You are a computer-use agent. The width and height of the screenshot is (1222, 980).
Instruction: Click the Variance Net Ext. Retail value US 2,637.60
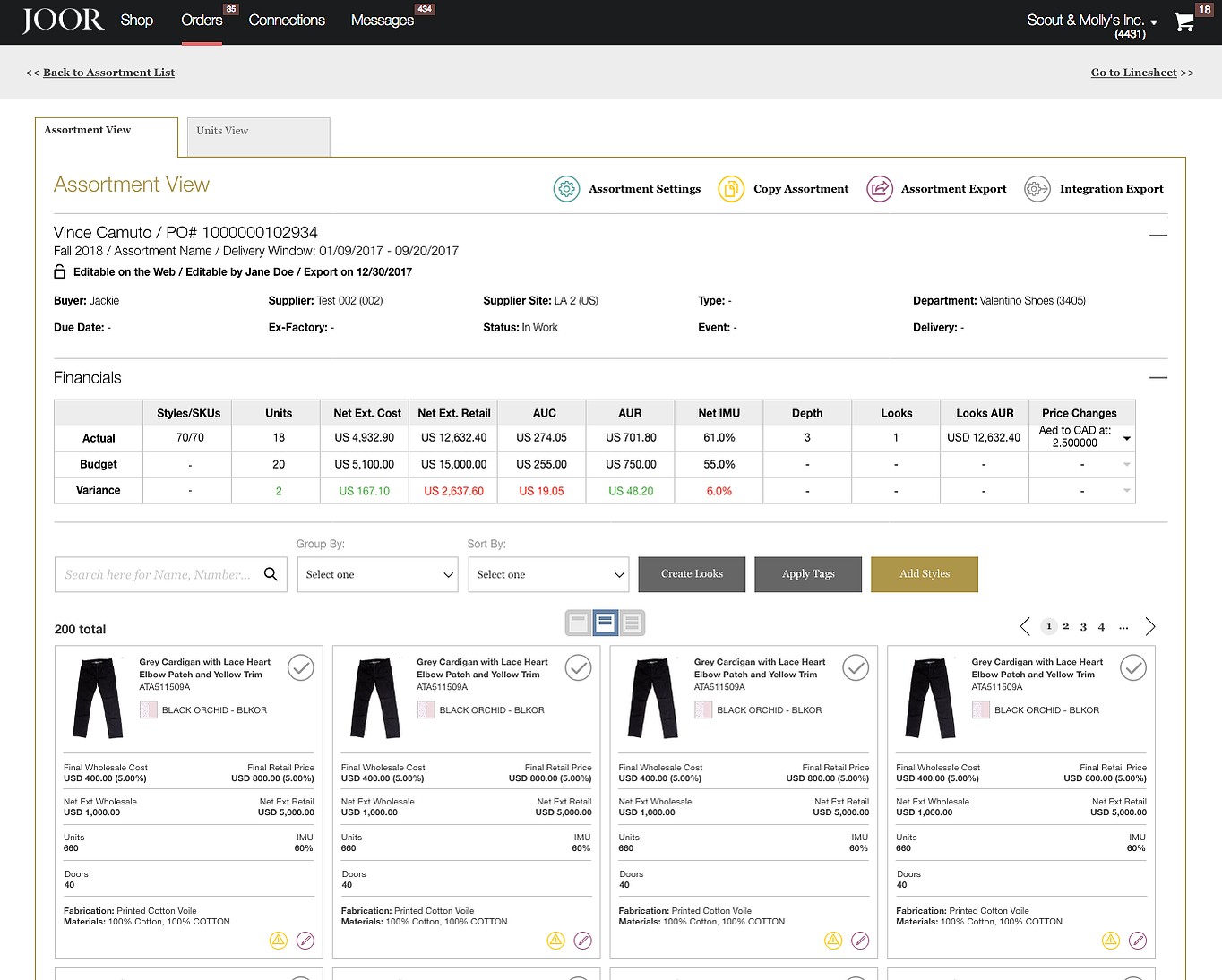(454, 491)
